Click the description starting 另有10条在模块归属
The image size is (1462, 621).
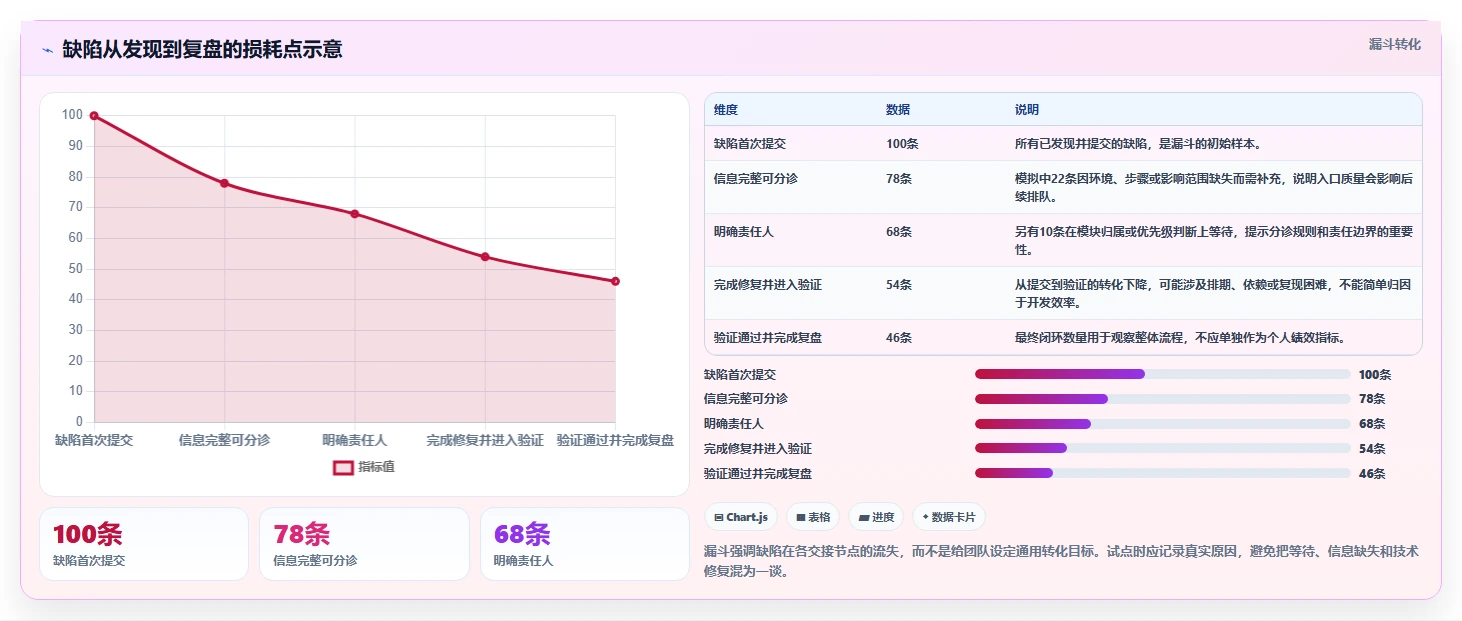pos(1213,240)
